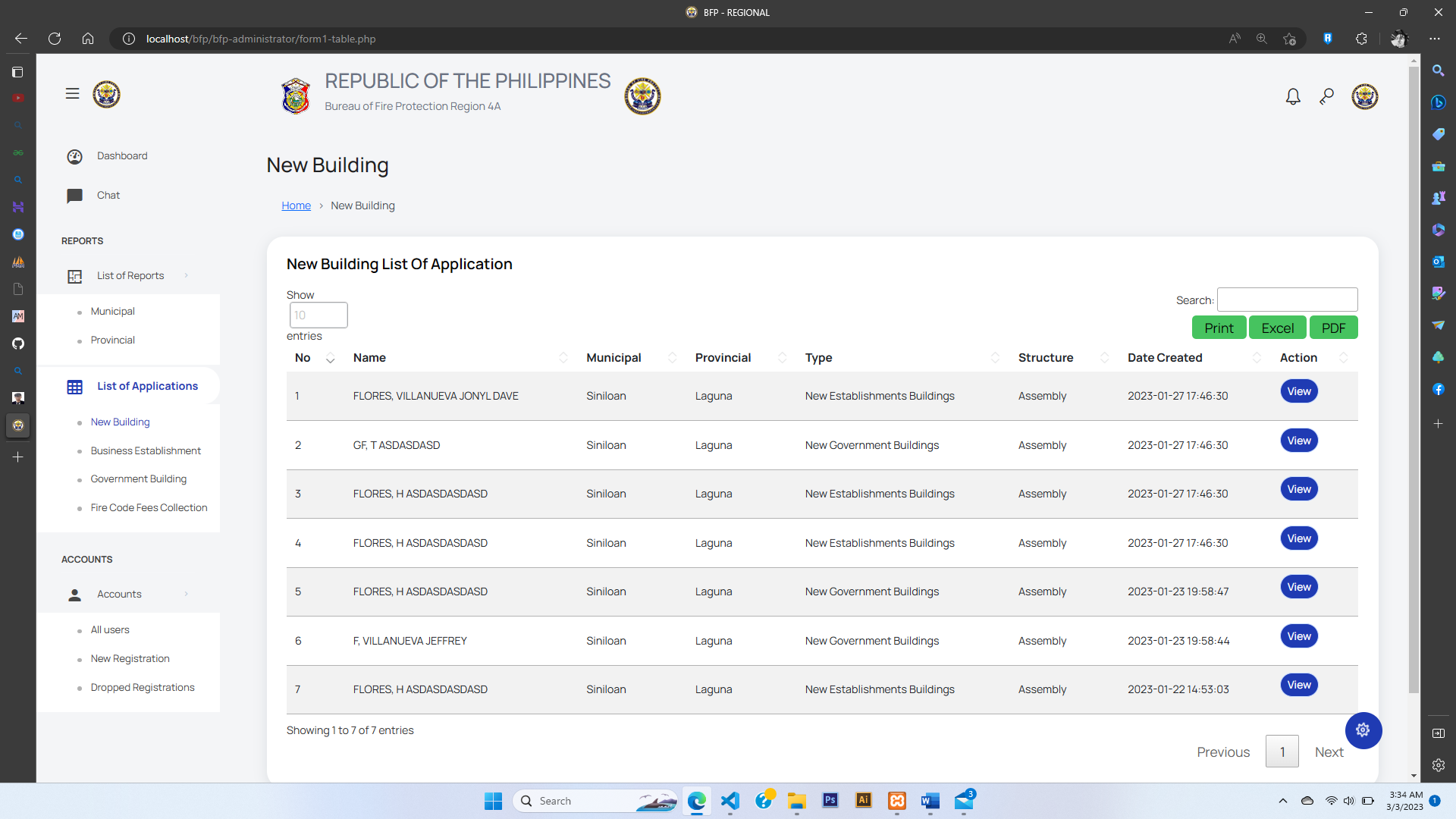Image resolution: width=1456 pixels, height=819 pixels.
Task: Open the Dashboard gauge icon
Action: point(74,156)
